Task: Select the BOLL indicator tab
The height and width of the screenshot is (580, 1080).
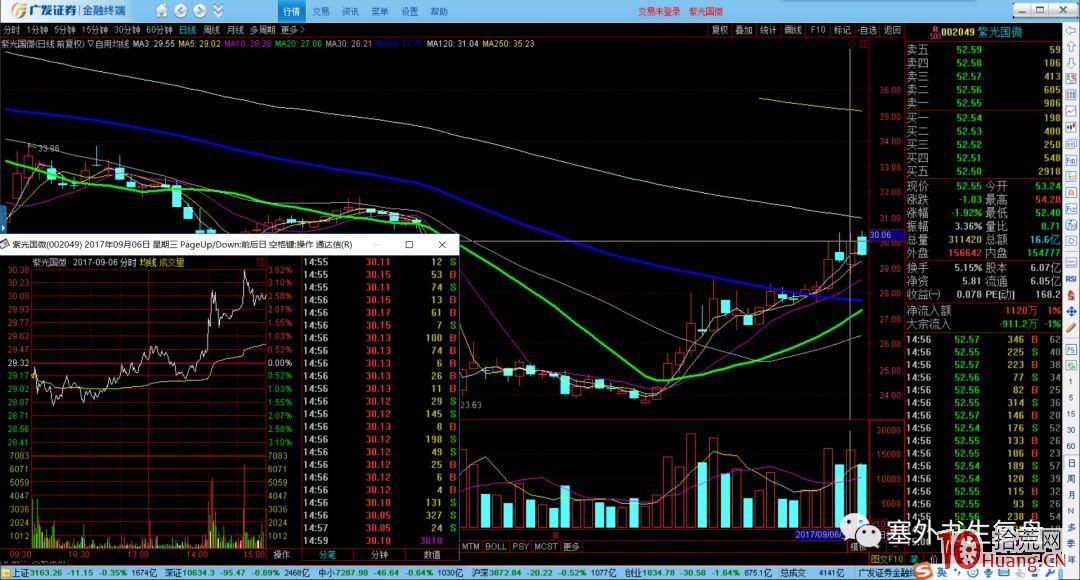Action: point(496,546)
